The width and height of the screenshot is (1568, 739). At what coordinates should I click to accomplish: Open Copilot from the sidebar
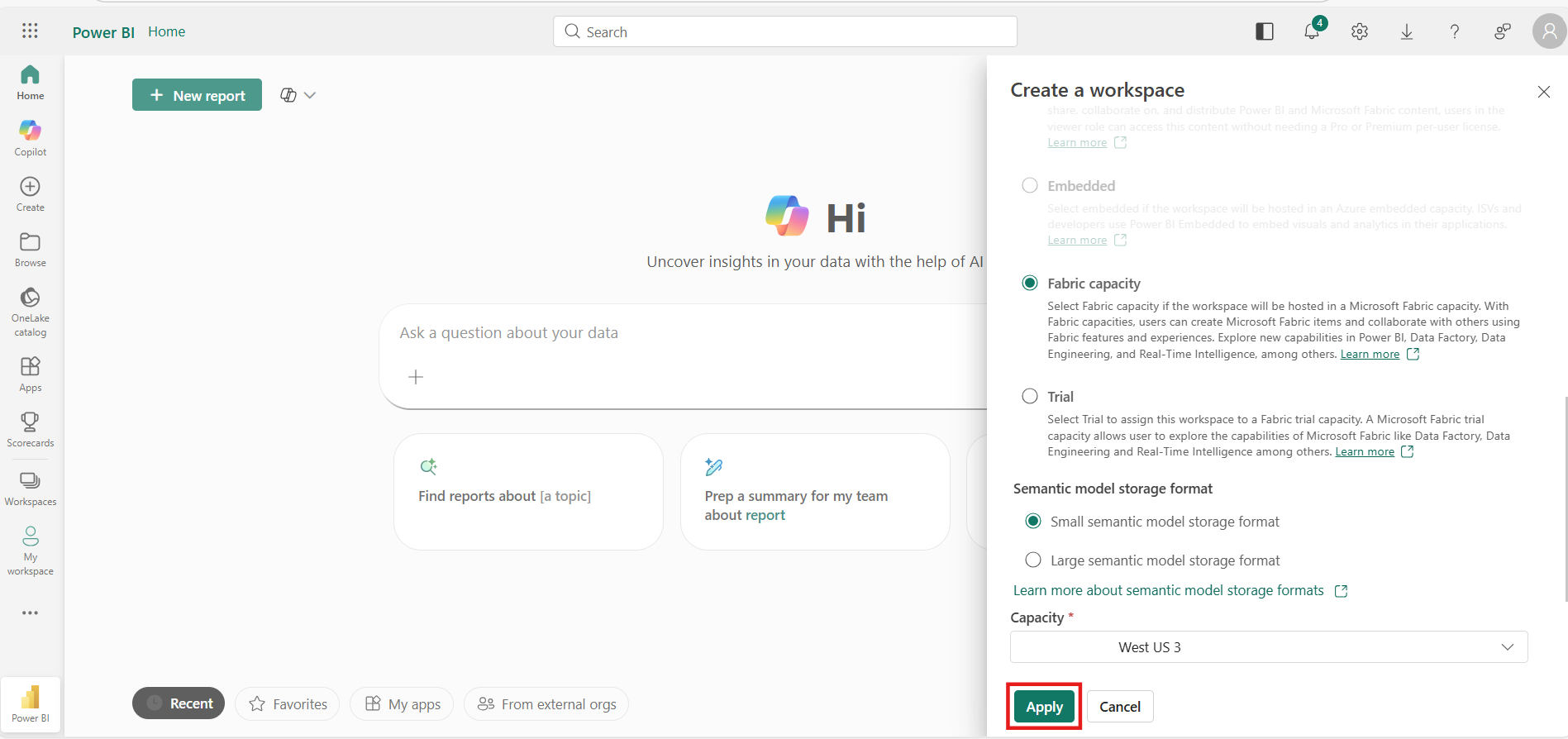(31, 138)
